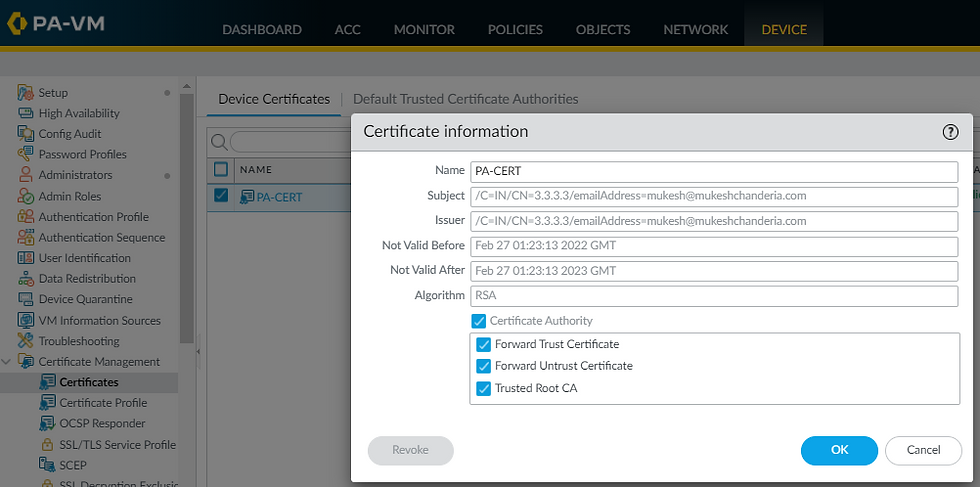
Task: Click the Not Valid After field
Action: click(714, 271)
